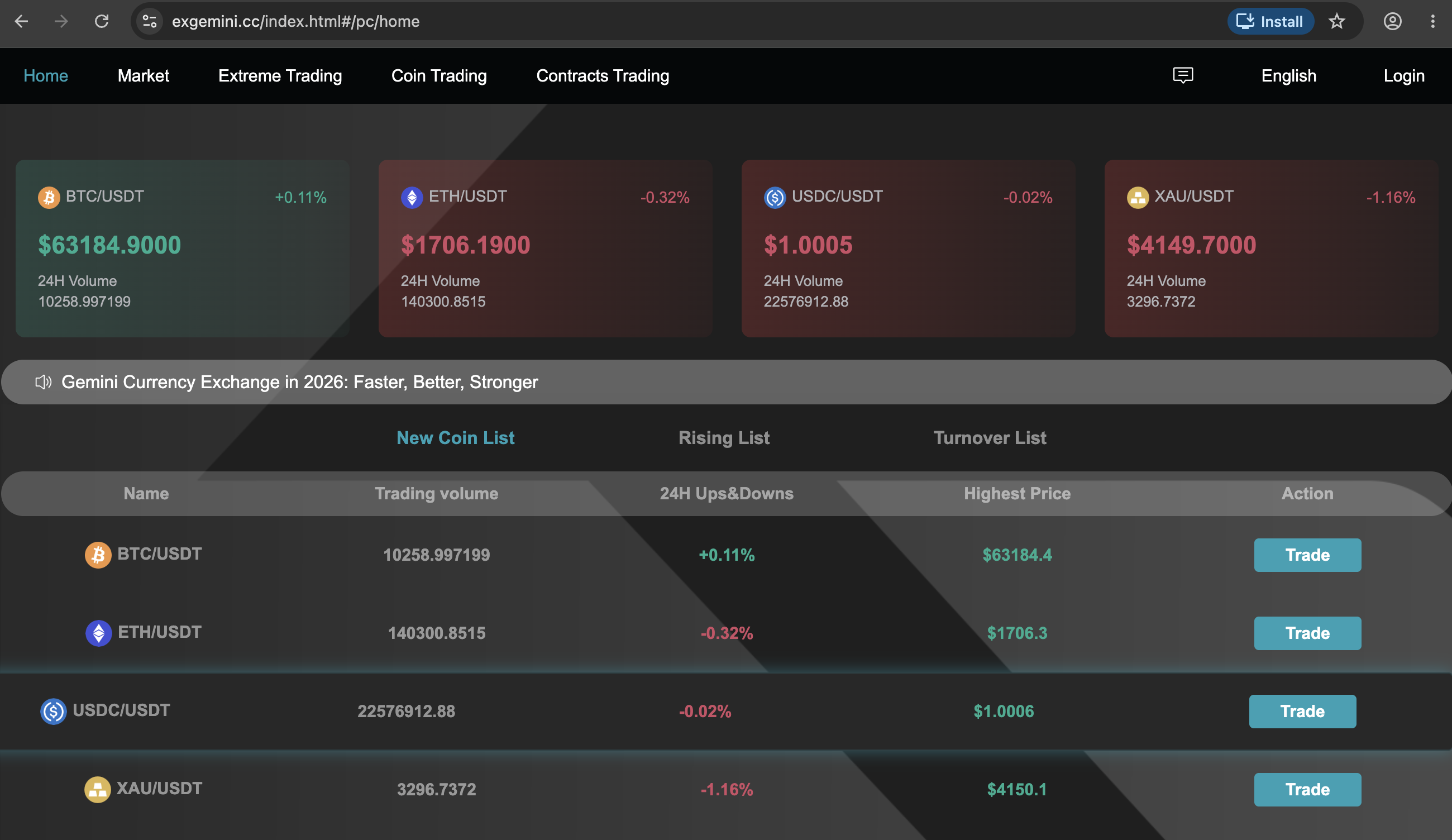The width and height of the screenshot is (1452, 840).
Task: Click XAU/USDT name in the table row
Action: coord(160,788)
